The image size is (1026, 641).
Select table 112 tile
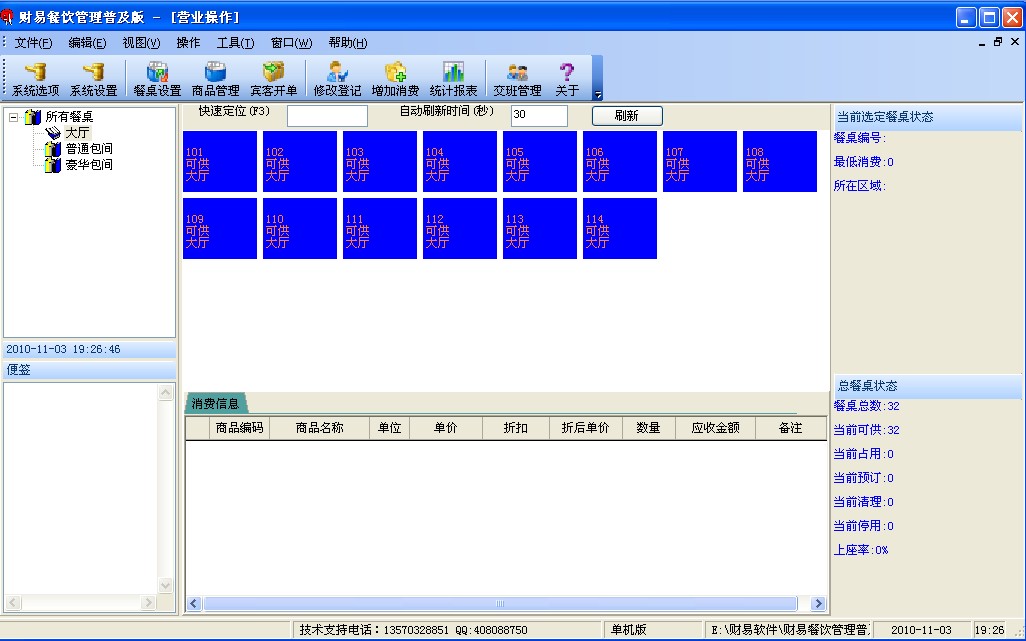[x=460, y=229]
